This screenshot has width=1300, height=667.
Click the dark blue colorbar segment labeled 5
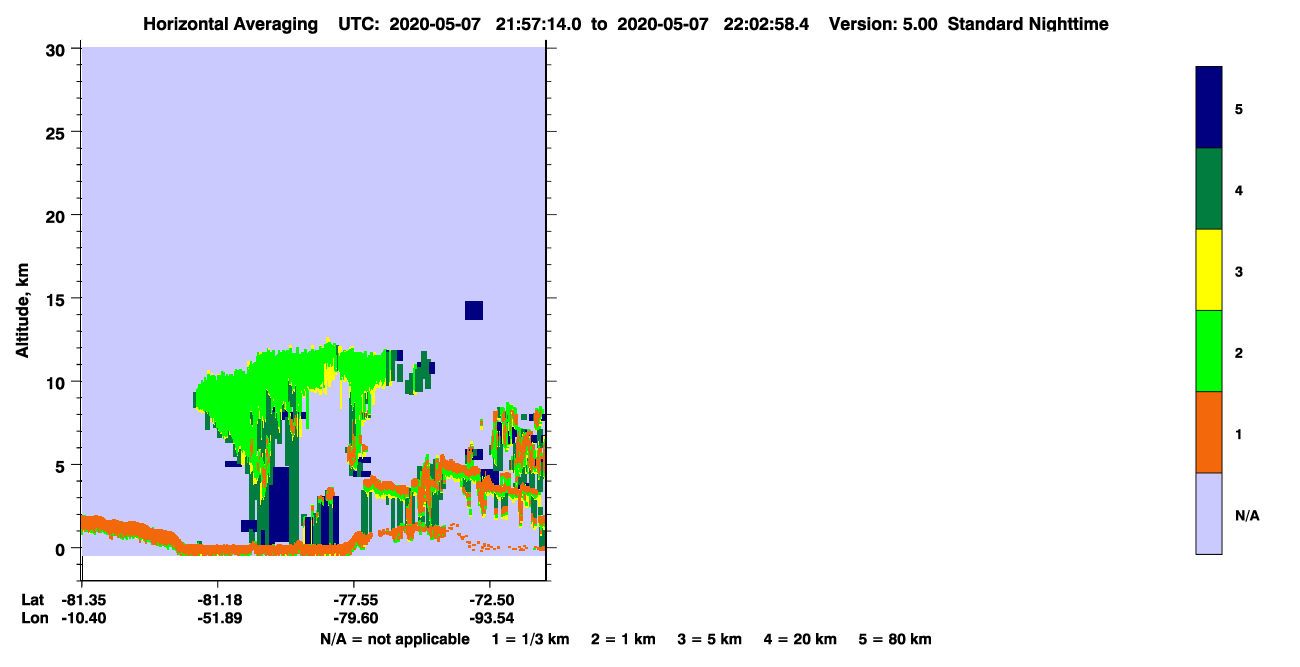[x=1209, y=108]
